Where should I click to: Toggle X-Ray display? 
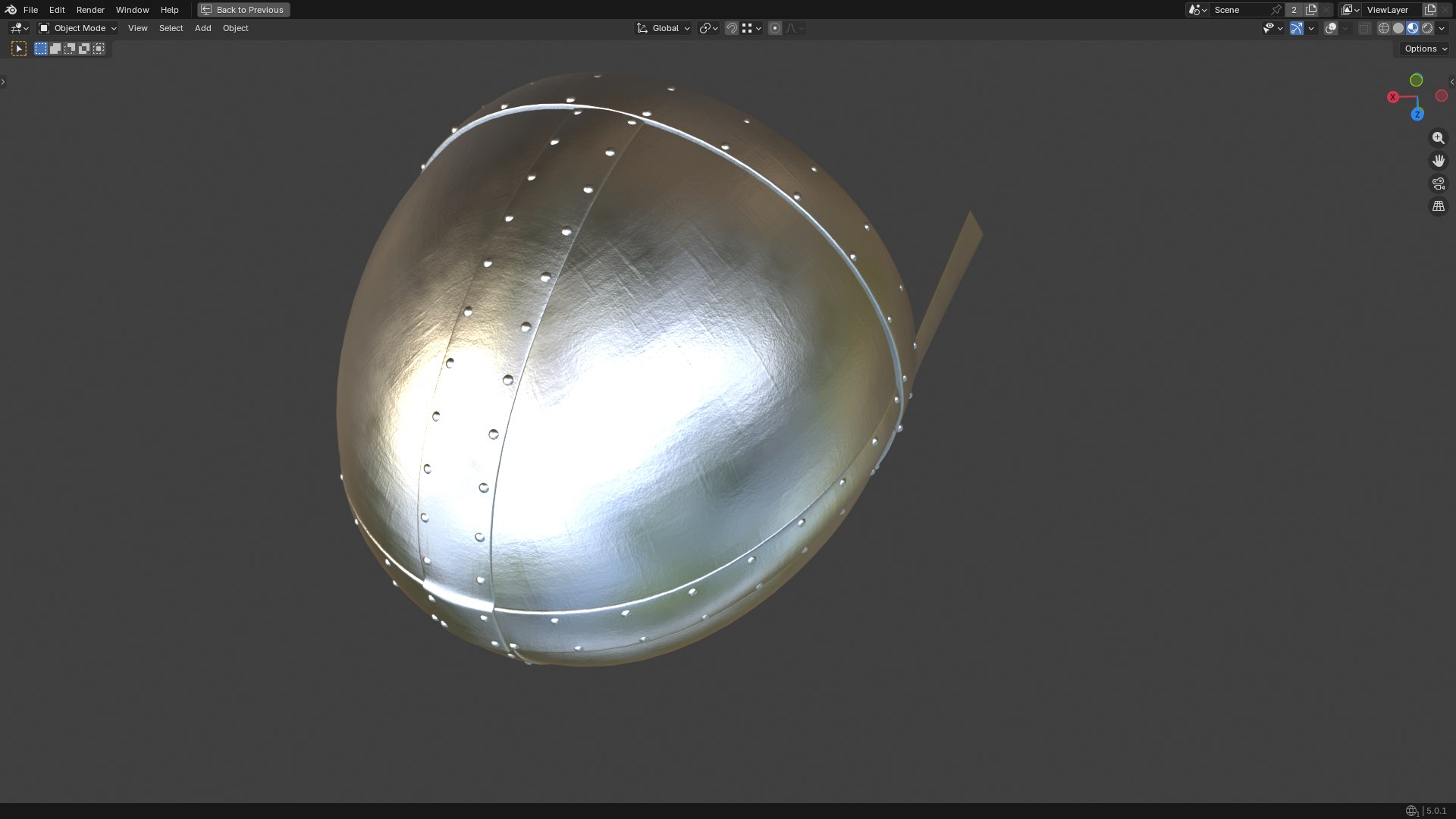pos(1364,28)
